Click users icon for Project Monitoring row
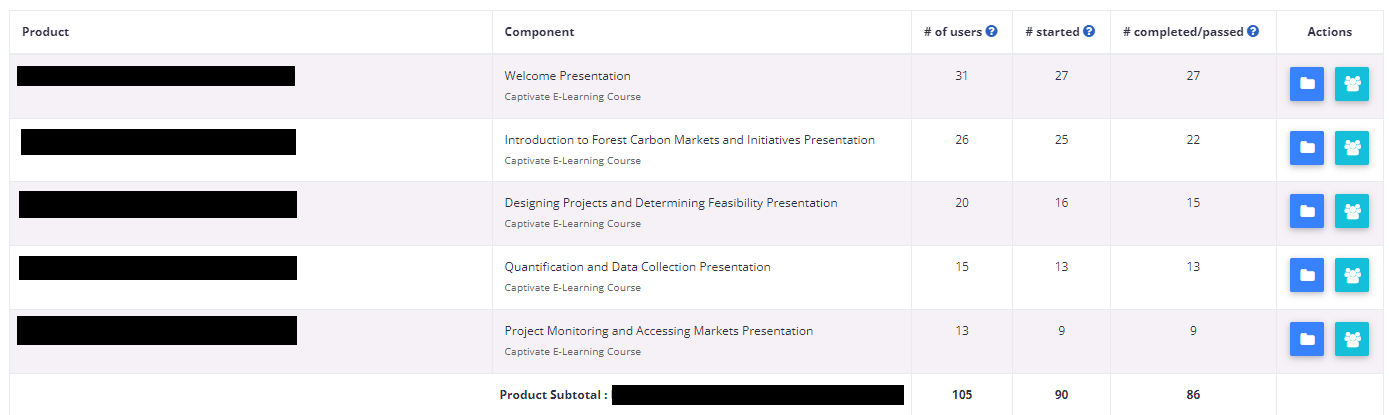The height and width of the screenshot is (415, 1389). click(x=1352, y=339)
